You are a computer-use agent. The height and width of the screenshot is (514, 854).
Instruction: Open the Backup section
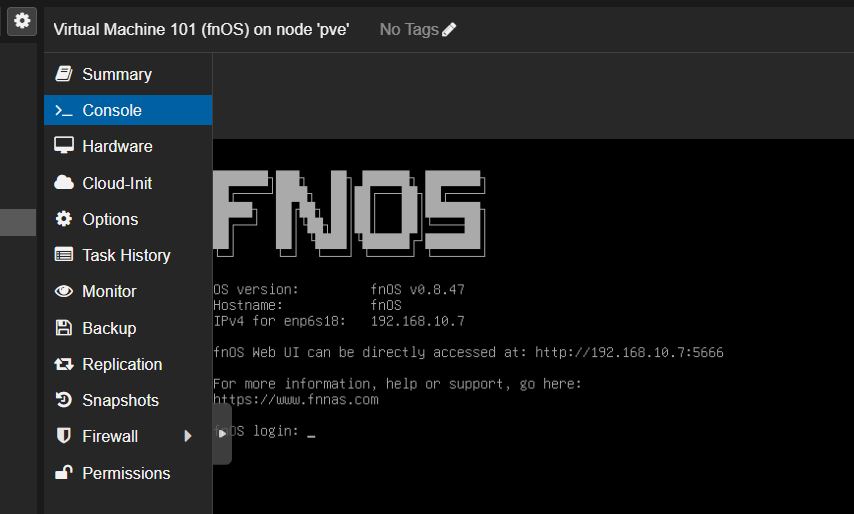click(128, 328)
